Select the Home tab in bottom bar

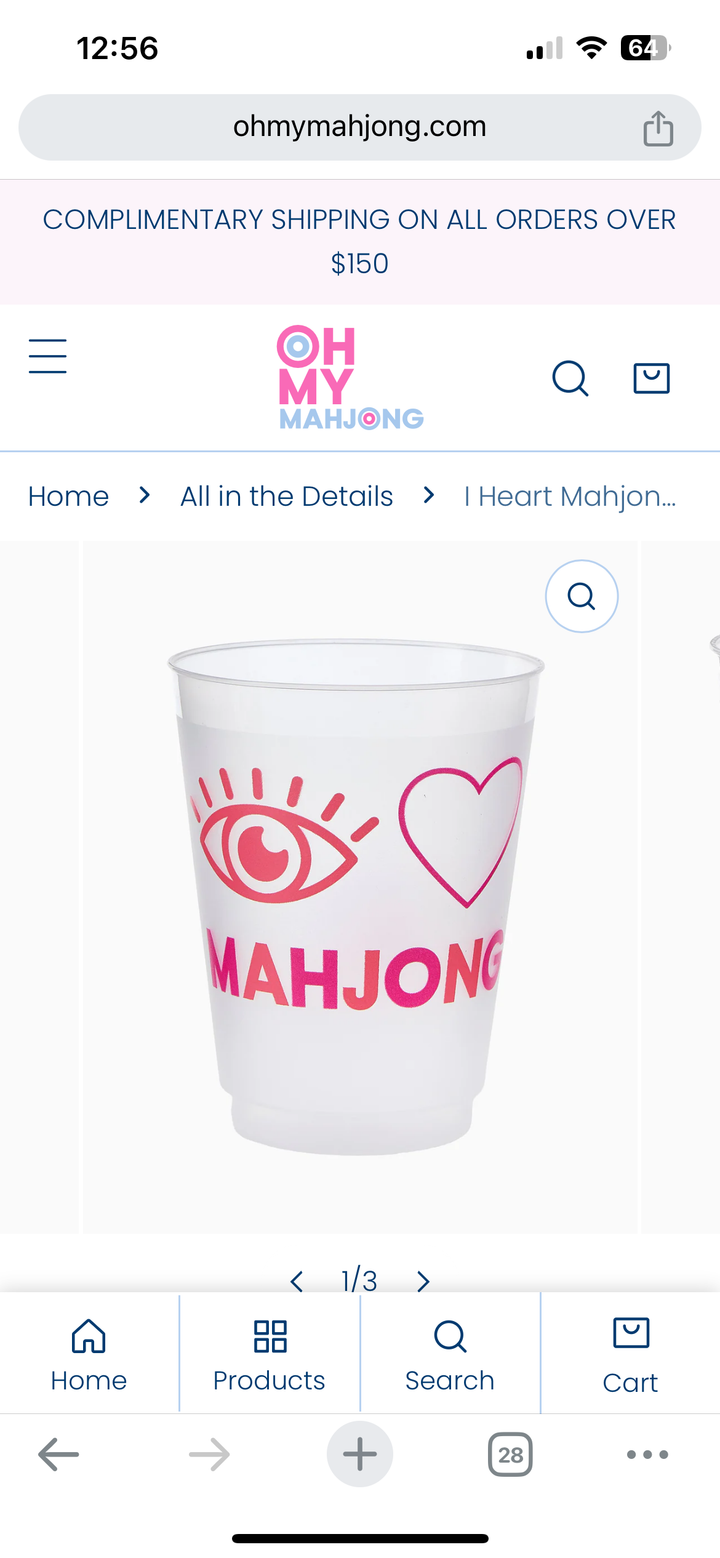[x=89, y=1355]
